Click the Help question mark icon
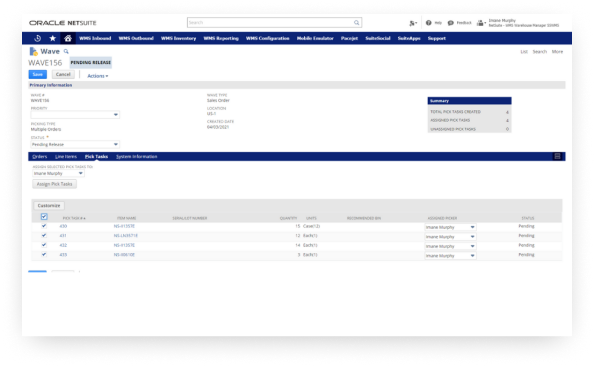Image resolution: width=594 pixels, height=367 pixels. [428, 23]
